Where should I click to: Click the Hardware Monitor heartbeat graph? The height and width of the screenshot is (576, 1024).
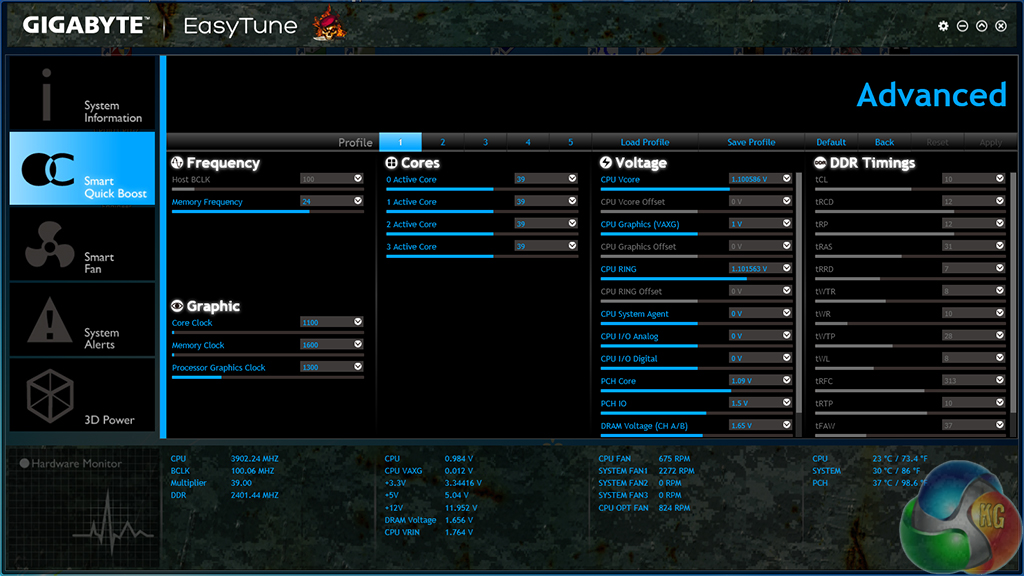click(112, 523)
